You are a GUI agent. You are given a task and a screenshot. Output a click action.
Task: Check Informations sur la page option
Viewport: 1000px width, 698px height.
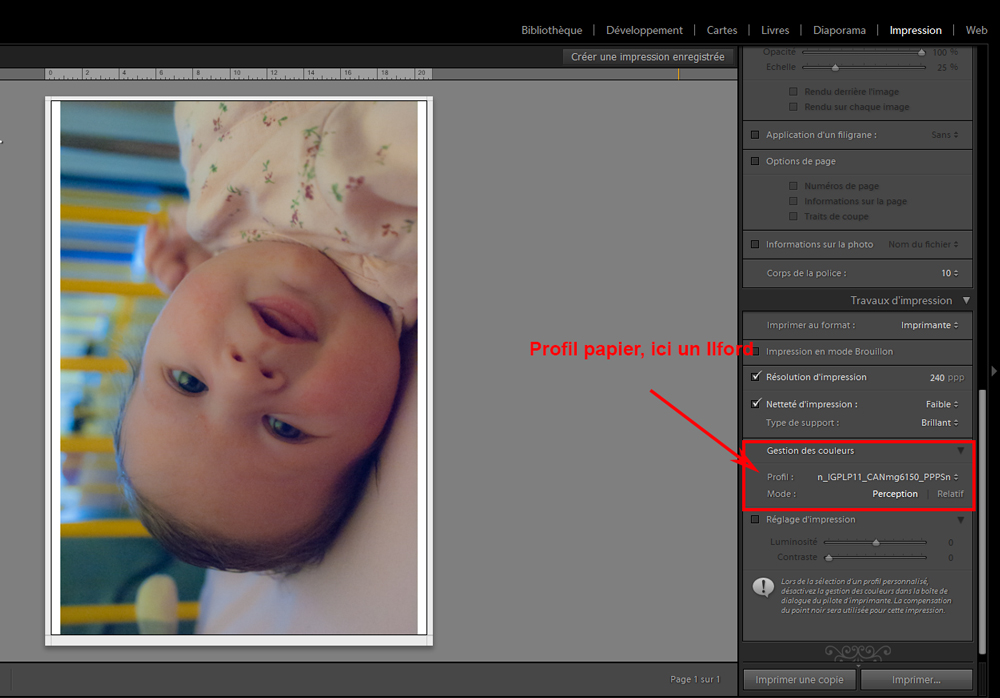pyautogui.click(x=793, y=201)
